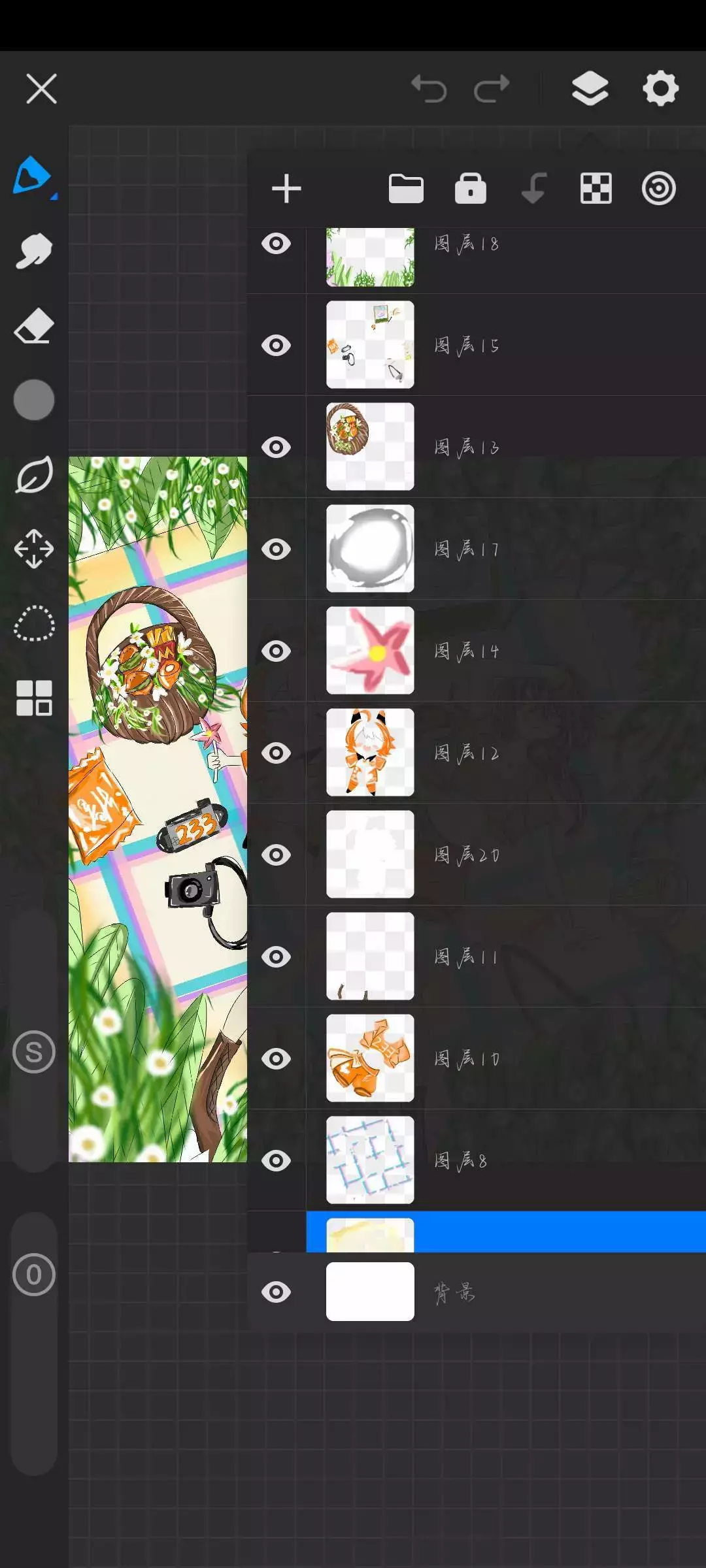This screenshot has height=1568, width=706.
Task: Select the lasso selection tool
Action: pos(34,623)
